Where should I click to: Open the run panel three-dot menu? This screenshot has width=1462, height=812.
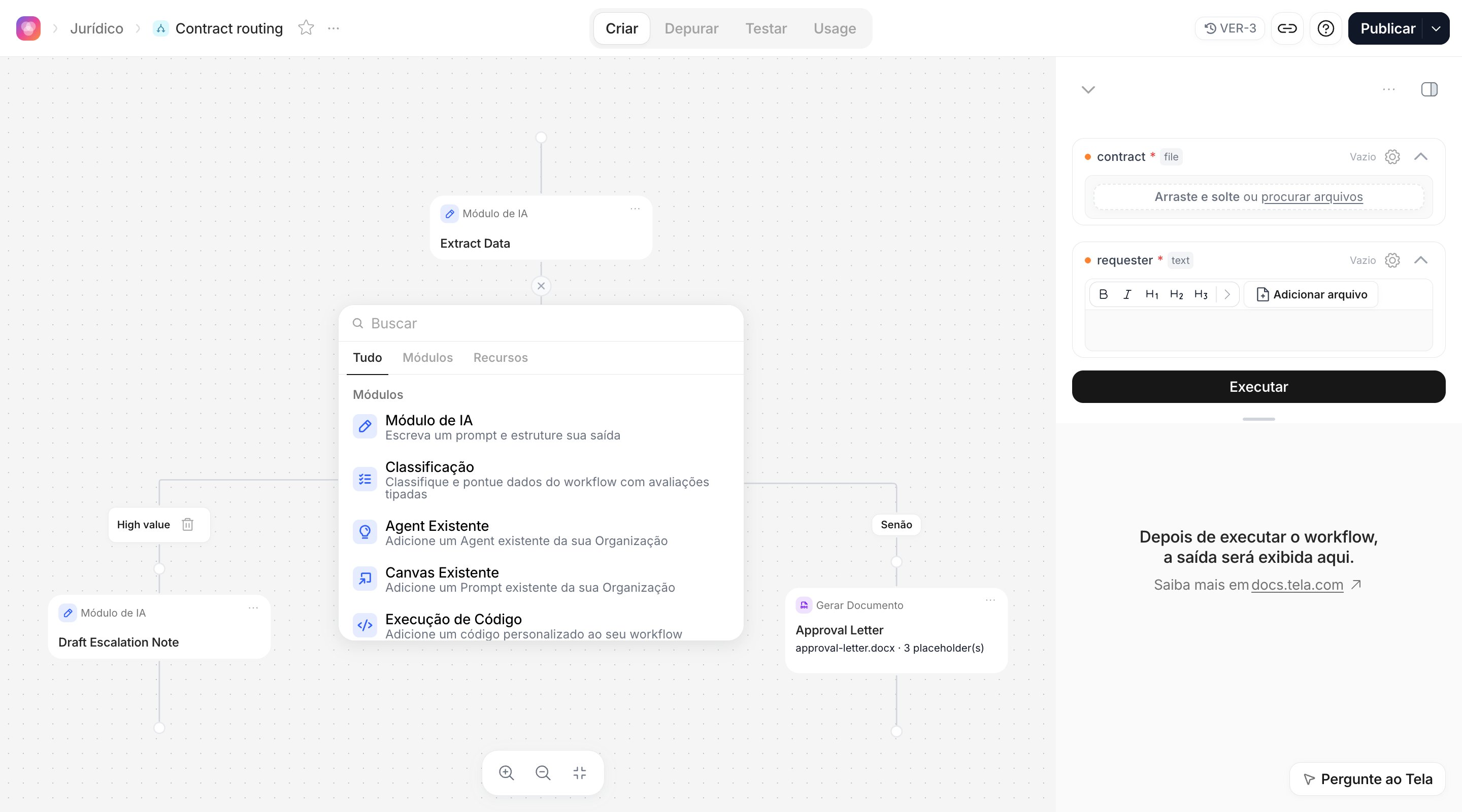[1389, 89]
